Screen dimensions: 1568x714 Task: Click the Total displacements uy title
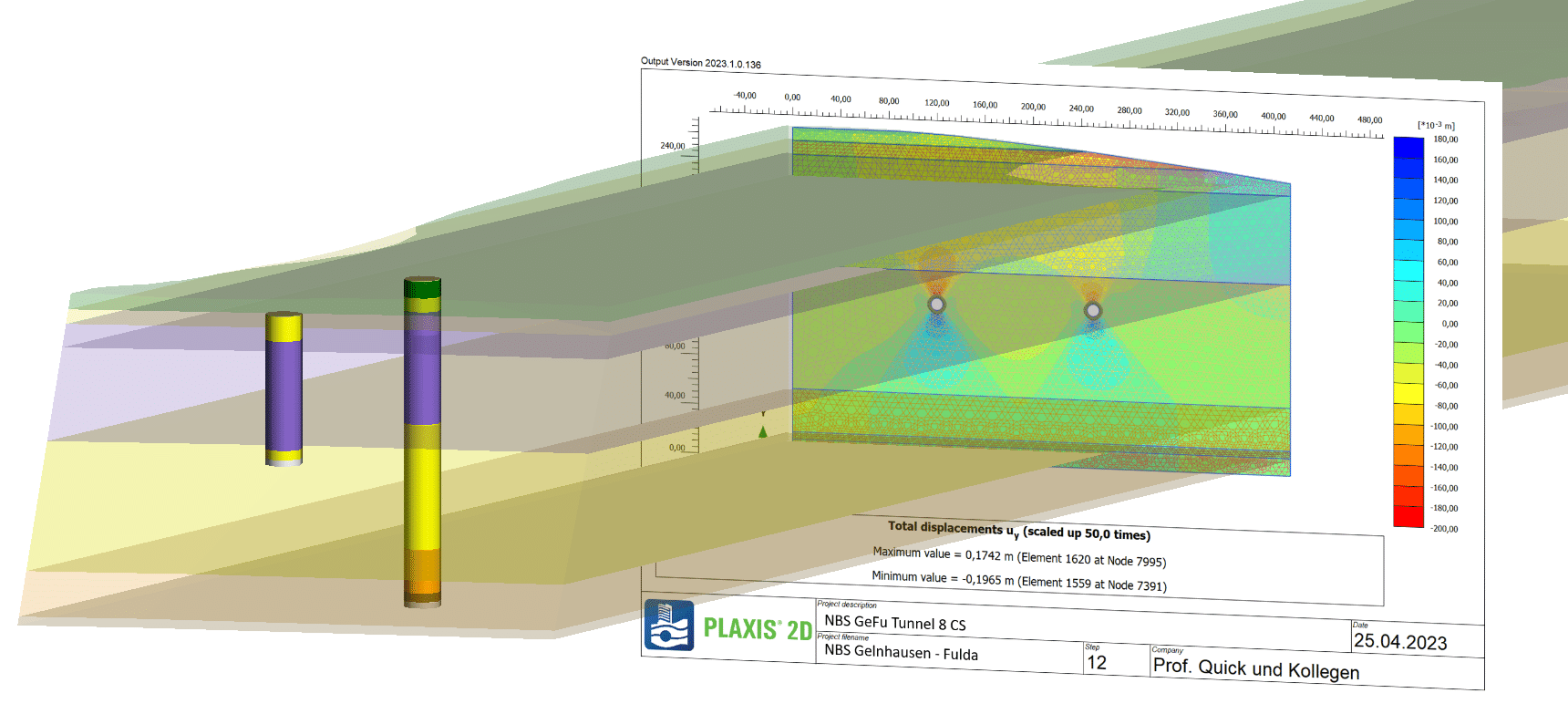pyautogui.click(x=1019, y=530)
